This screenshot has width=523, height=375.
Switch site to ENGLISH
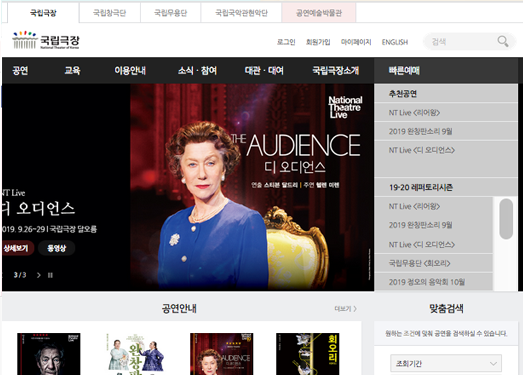click(395, 42)
